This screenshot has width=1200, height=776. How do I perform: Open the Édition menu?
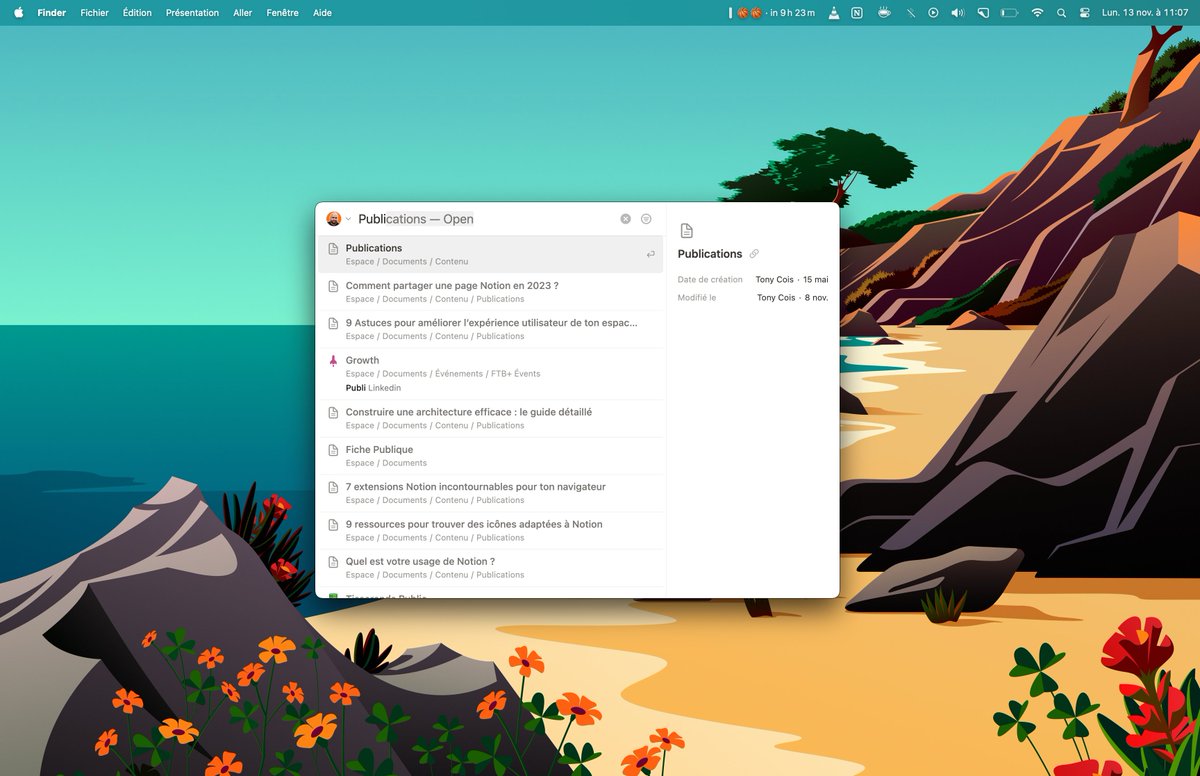pos(137,13)
